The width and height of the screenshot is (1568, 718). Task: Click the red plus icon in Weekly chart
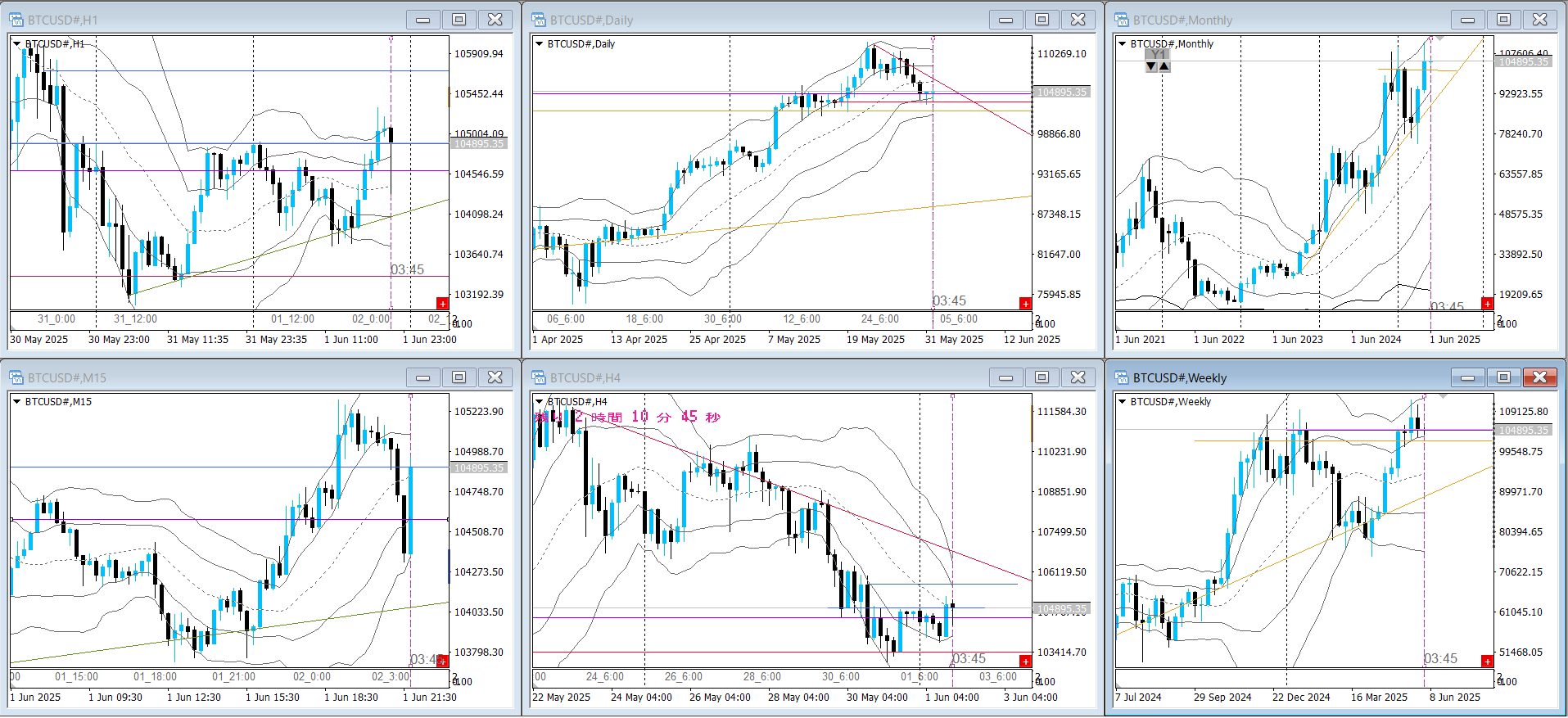[1487, 661]
